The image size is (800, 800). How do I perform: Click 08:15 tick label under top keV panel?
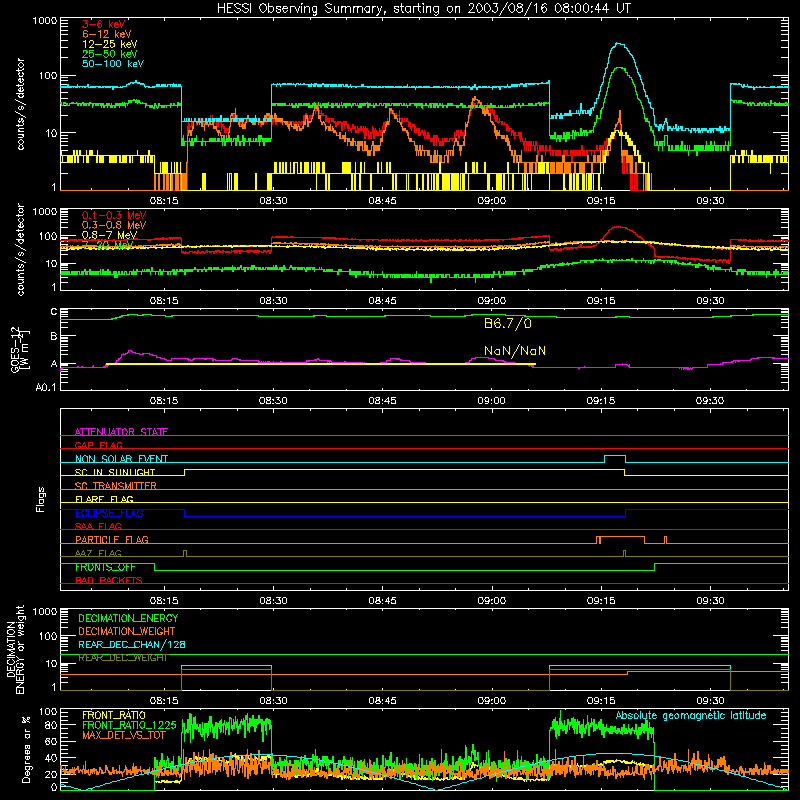pyautogui.click(x=164, y=201)
